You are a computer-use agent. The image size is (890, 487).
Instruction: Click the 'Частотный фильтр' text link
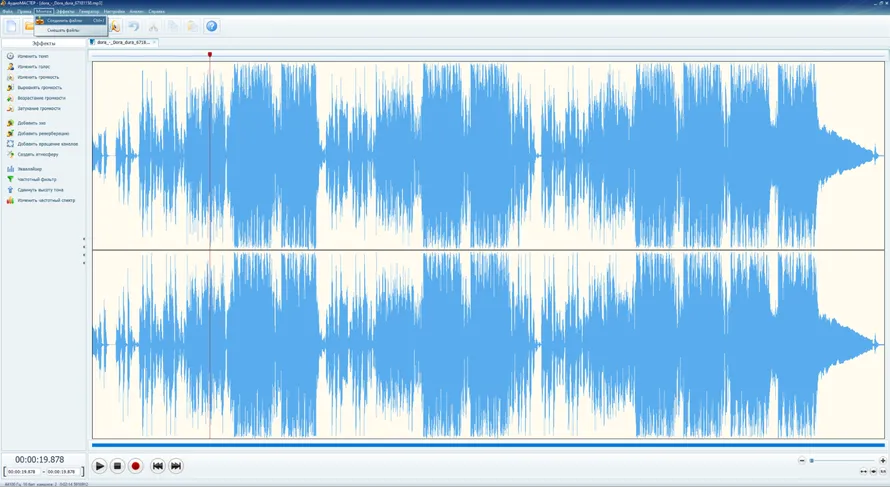(x=37, y=179)
